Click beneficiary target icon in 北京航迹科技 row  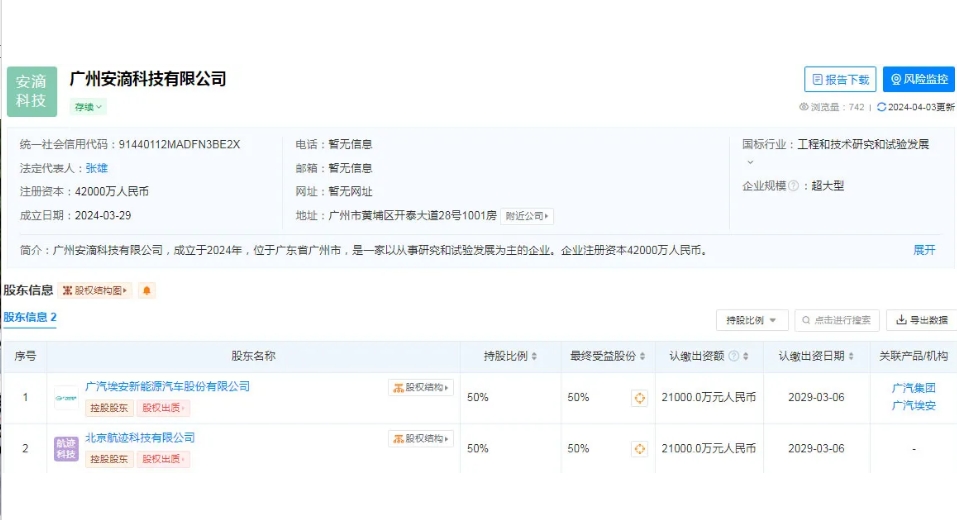click(639, 449)
